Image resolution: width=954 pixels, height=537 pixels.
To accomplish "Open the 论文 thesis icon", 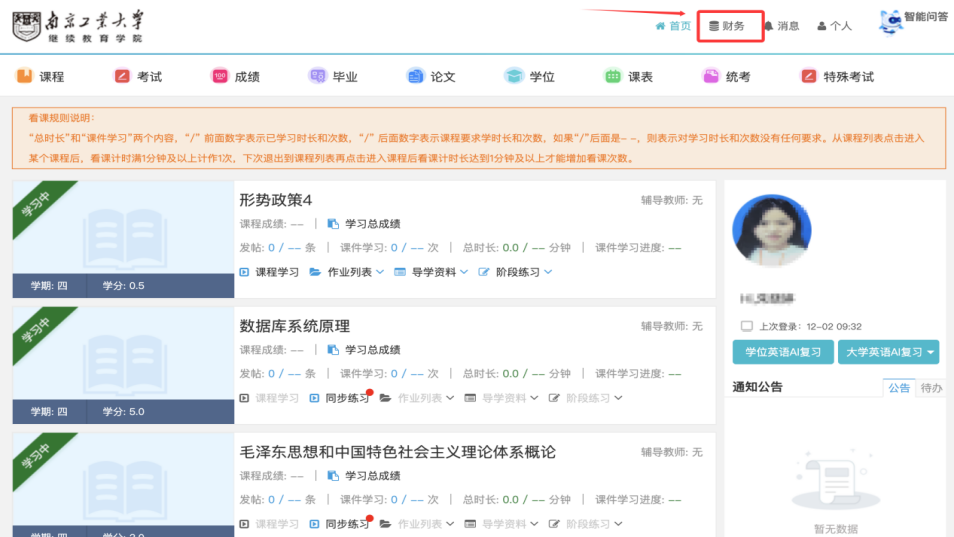I will pos(415,76).
